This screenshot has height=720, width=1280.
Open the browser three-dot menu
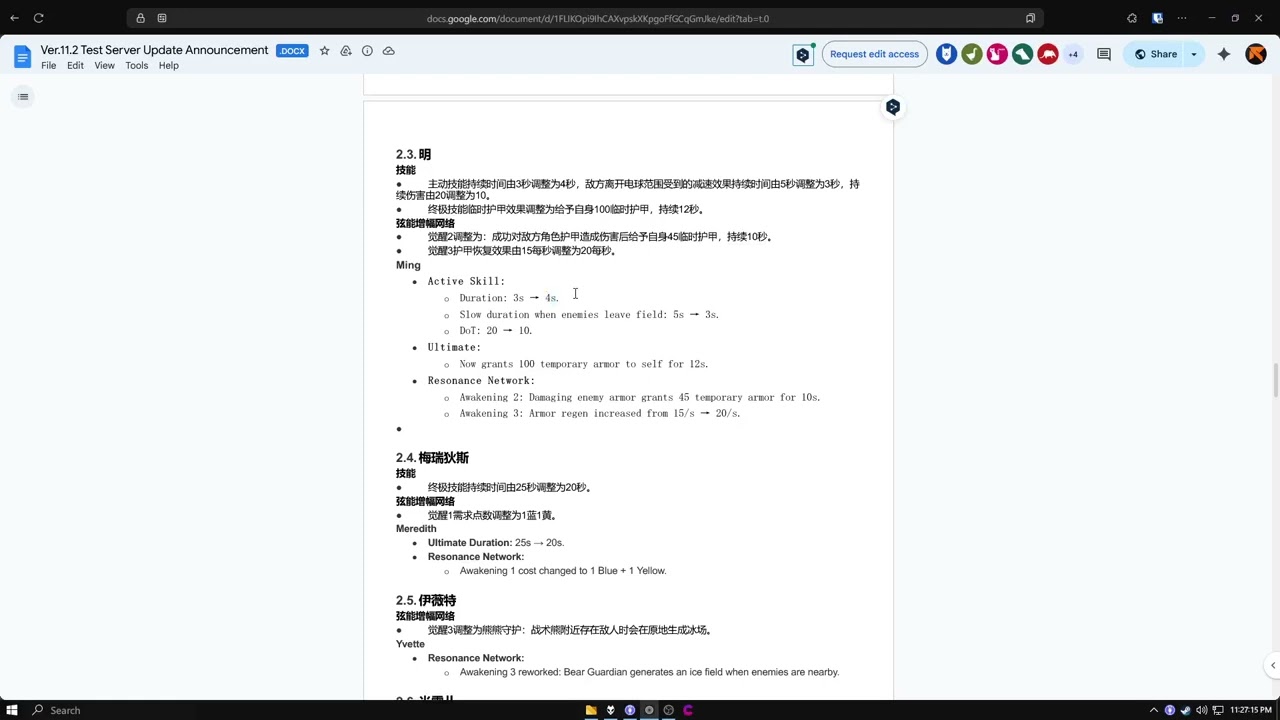1183,18
